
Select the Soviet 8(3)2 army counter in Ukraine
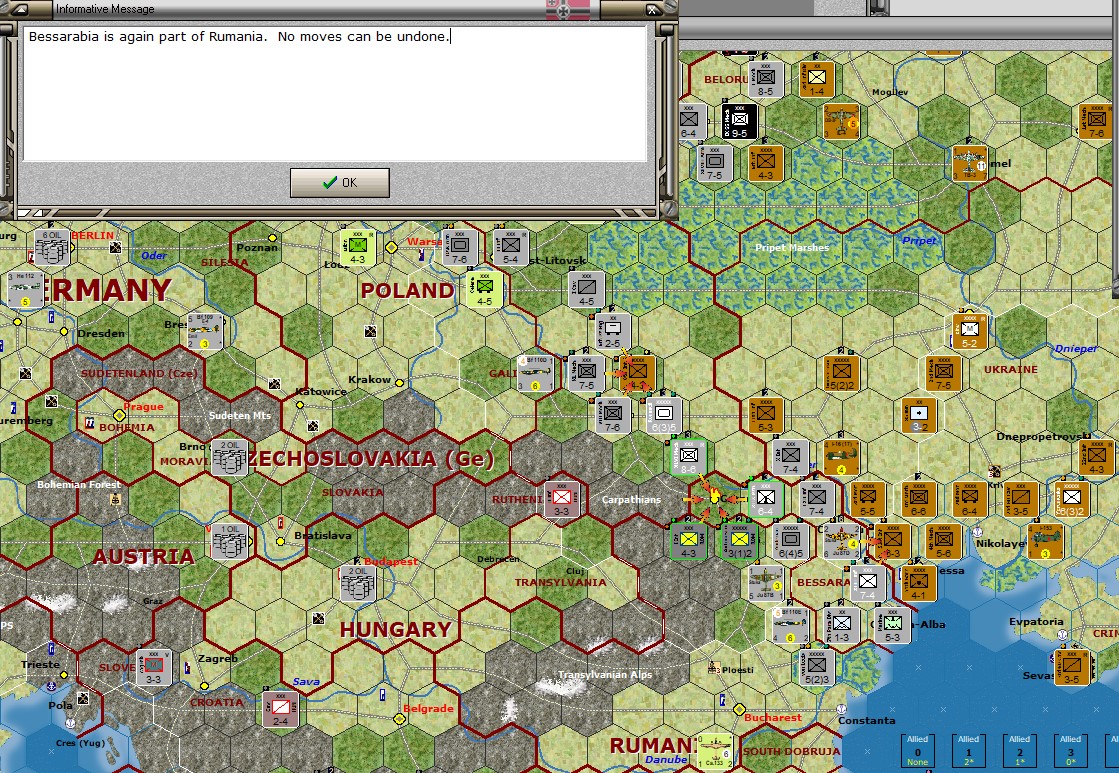(1071, 500)
